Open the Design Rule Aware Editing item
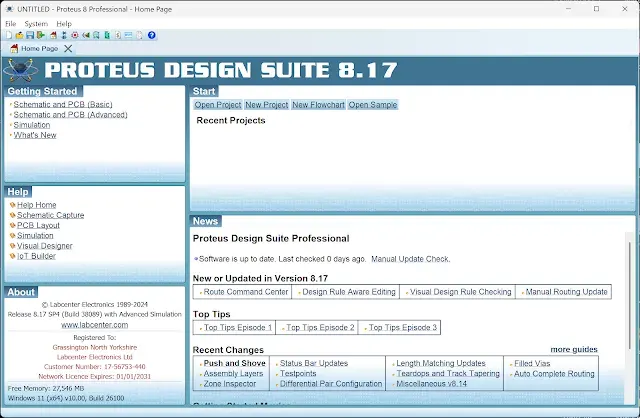 (x=349, y=292)
